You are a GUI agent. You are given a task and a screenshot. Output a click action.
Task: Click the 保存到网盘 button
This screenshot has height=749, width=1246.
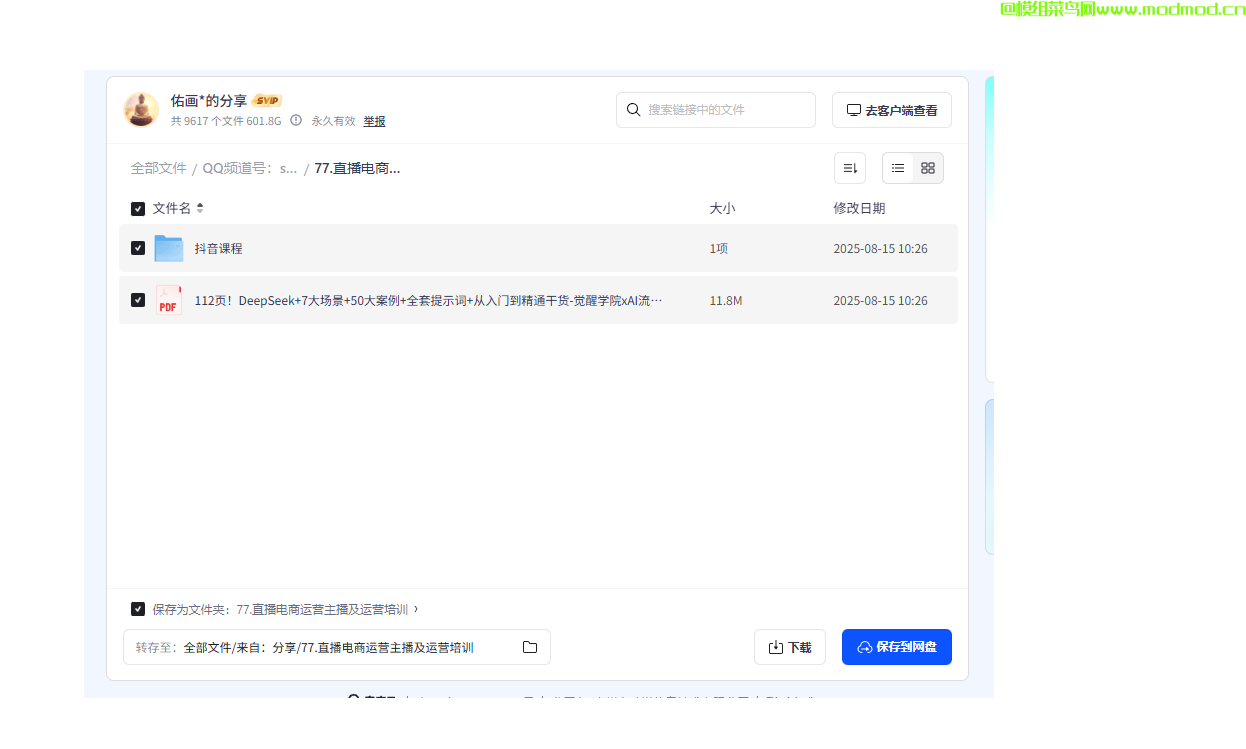coord(896,647)
